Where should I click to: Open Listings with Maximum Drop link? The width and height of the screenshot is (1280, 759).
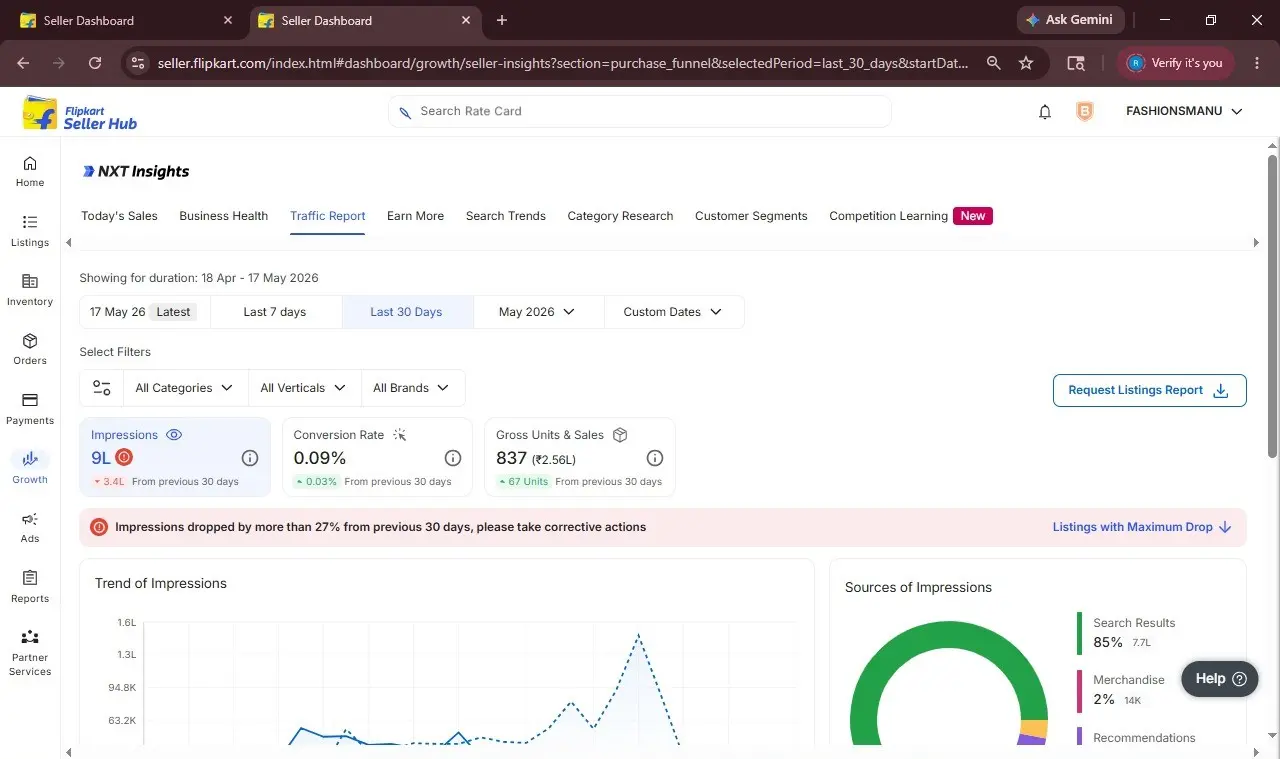1142,527
